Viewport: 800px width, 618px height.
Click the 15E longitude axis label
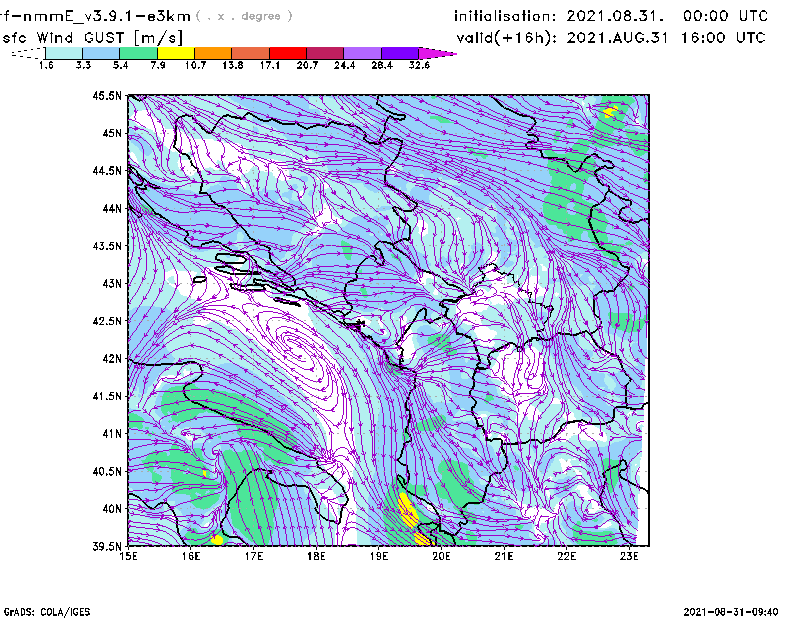click(128, 556)
